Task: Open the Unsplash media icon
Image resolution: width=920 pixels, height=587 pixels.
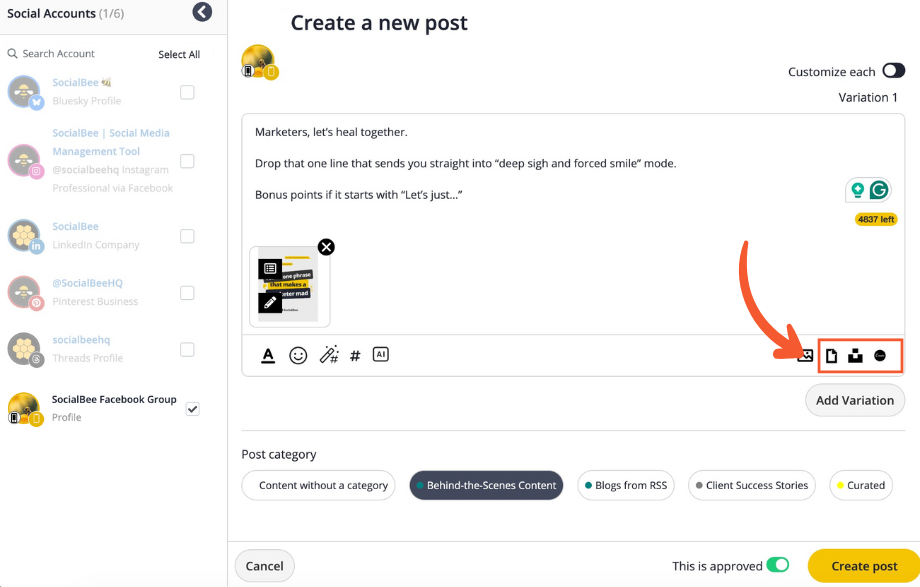Action: tap(855, 356)
